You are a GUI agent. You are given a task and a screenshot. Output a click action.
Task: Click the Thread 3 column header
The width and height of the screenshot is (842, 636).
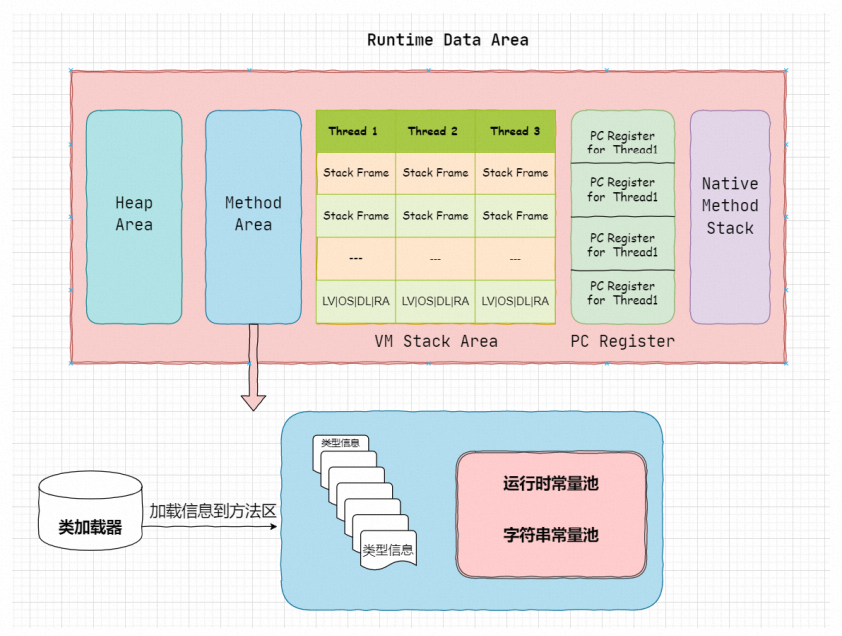click(515, 131)
